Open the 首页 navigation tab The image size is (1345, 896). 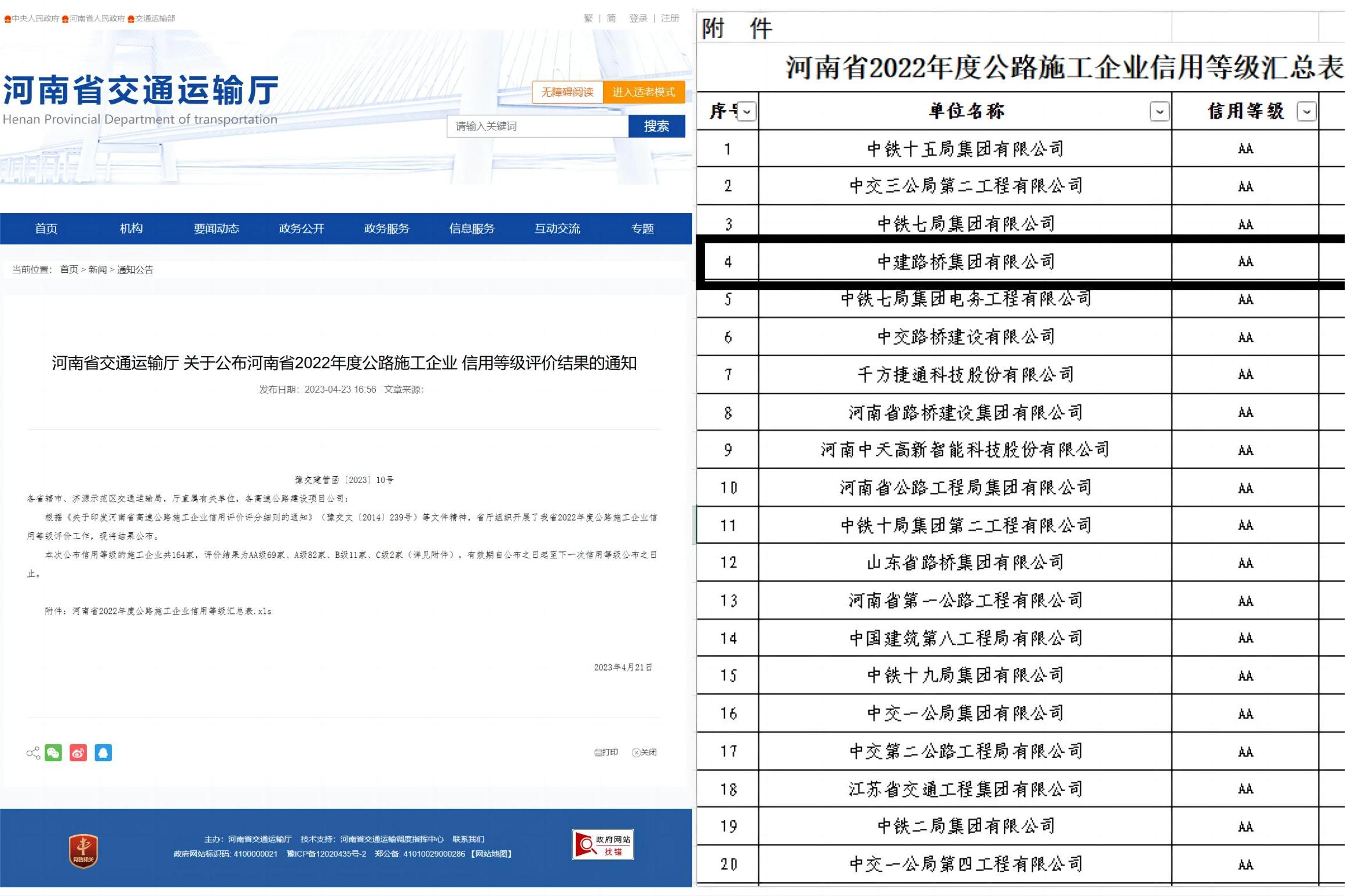[46, 229]
